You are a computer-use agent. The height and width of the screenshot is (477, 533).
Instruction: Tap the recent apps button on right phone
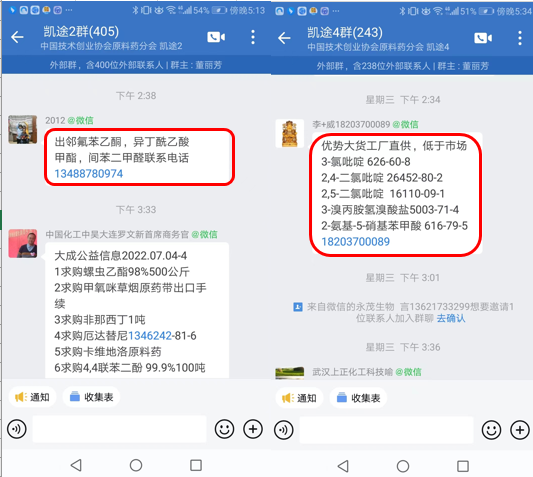coord(463,466)
